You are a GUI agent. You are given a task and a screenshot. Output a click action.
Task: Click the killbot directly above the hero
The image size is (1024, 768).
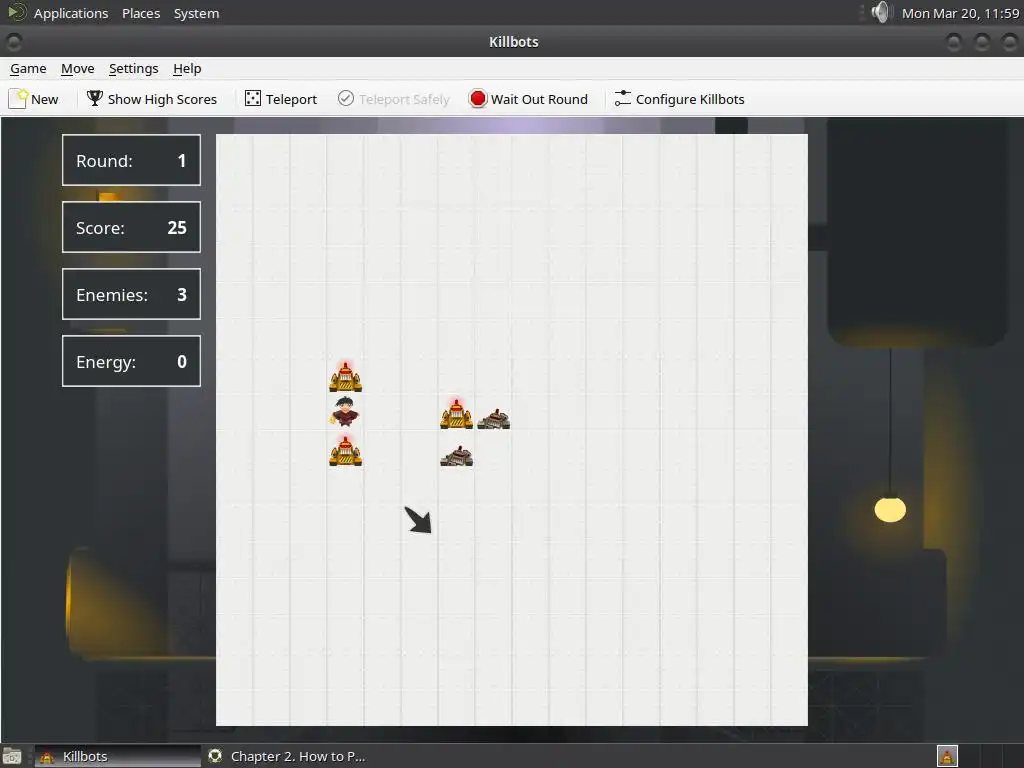[345, 376]
